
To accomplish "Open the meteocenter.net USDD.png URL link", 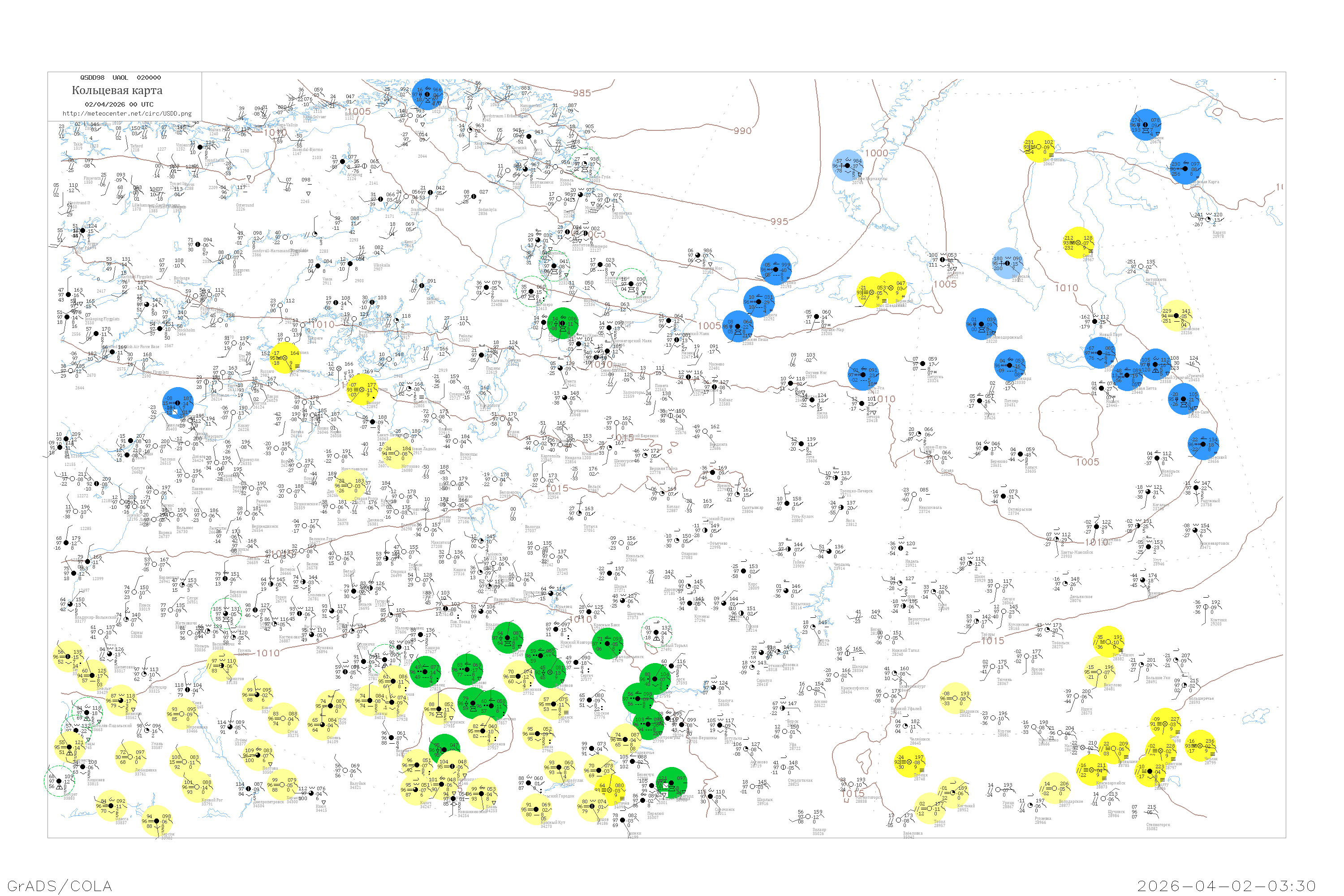I will [x=127, y=114].
